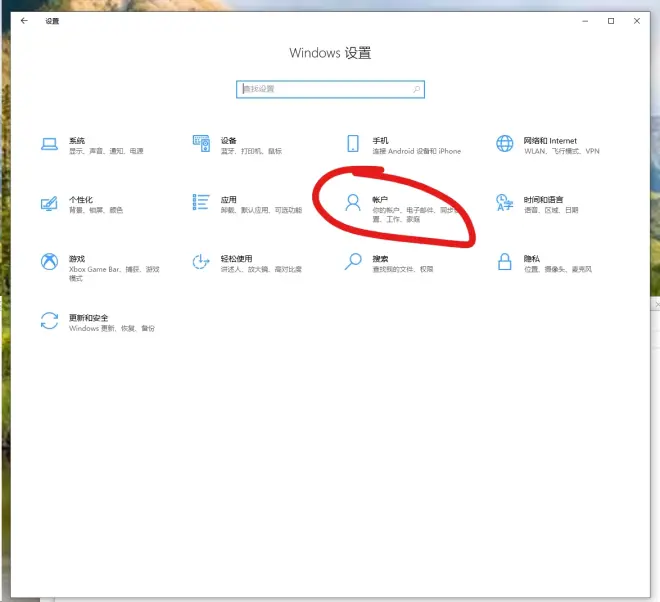Click the 更新和安全 title text
This screenshot has width=660, height=602.
pos(88,317)
